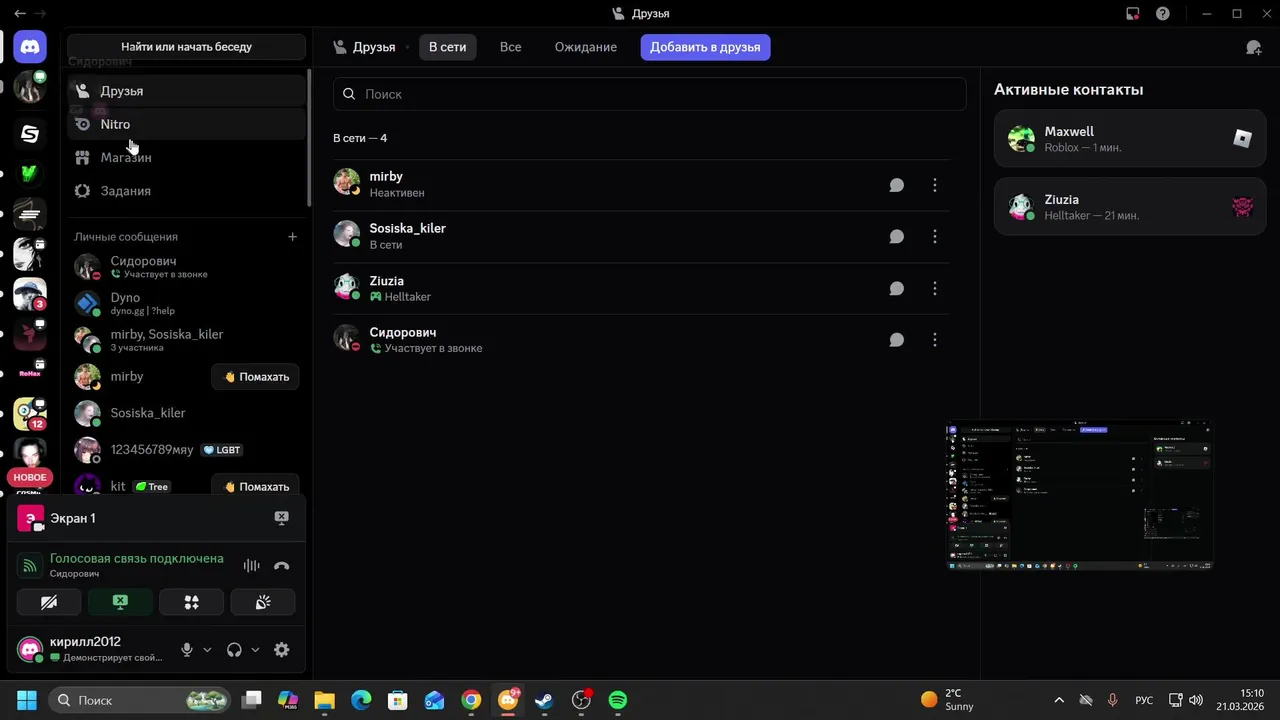Open Друзья in the sidebar
The image size is (1280, 720).
click(x=187, y=91)
